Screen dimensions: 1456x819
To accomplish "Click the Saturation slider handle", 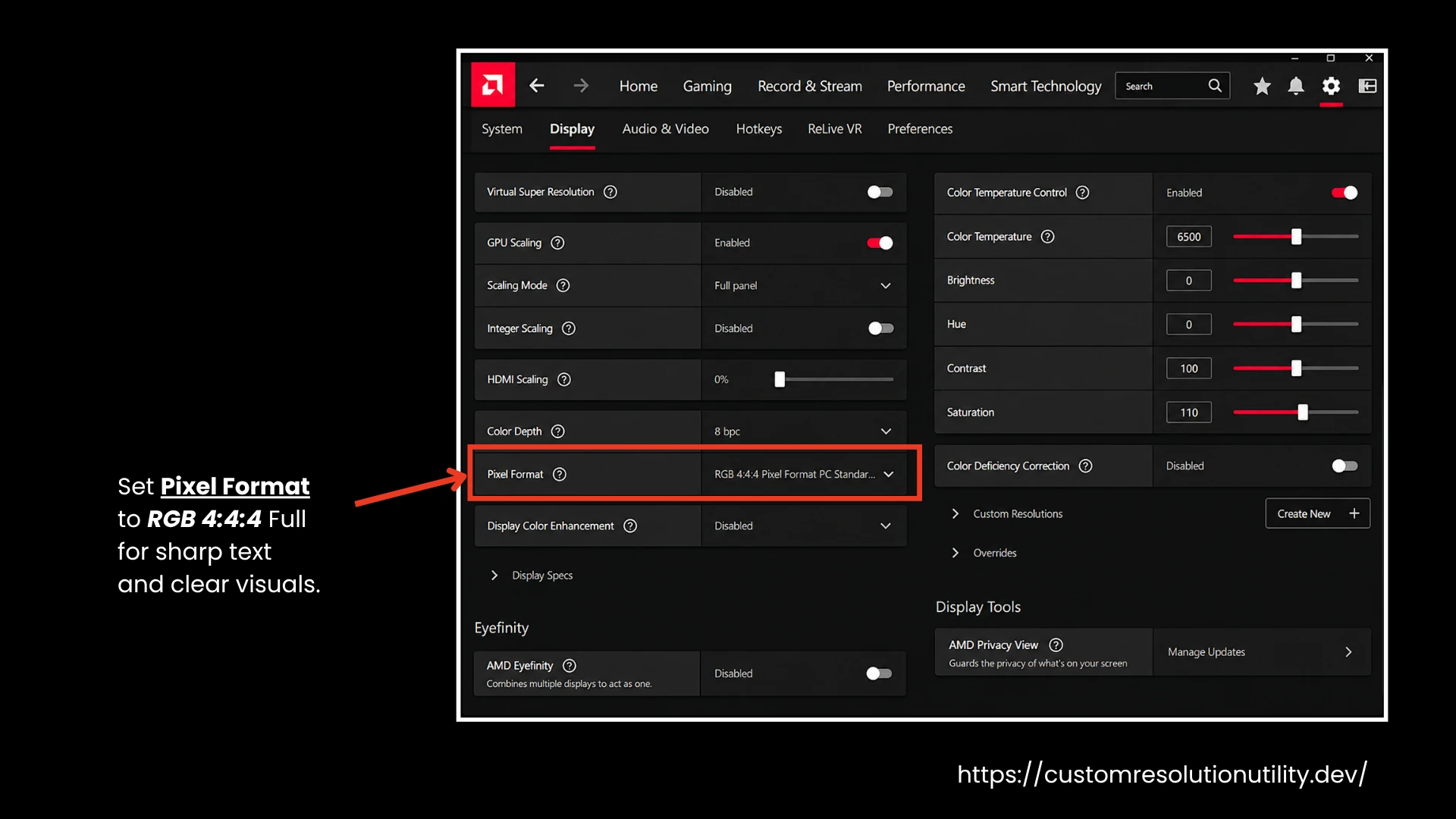I will coord(1303,413).
